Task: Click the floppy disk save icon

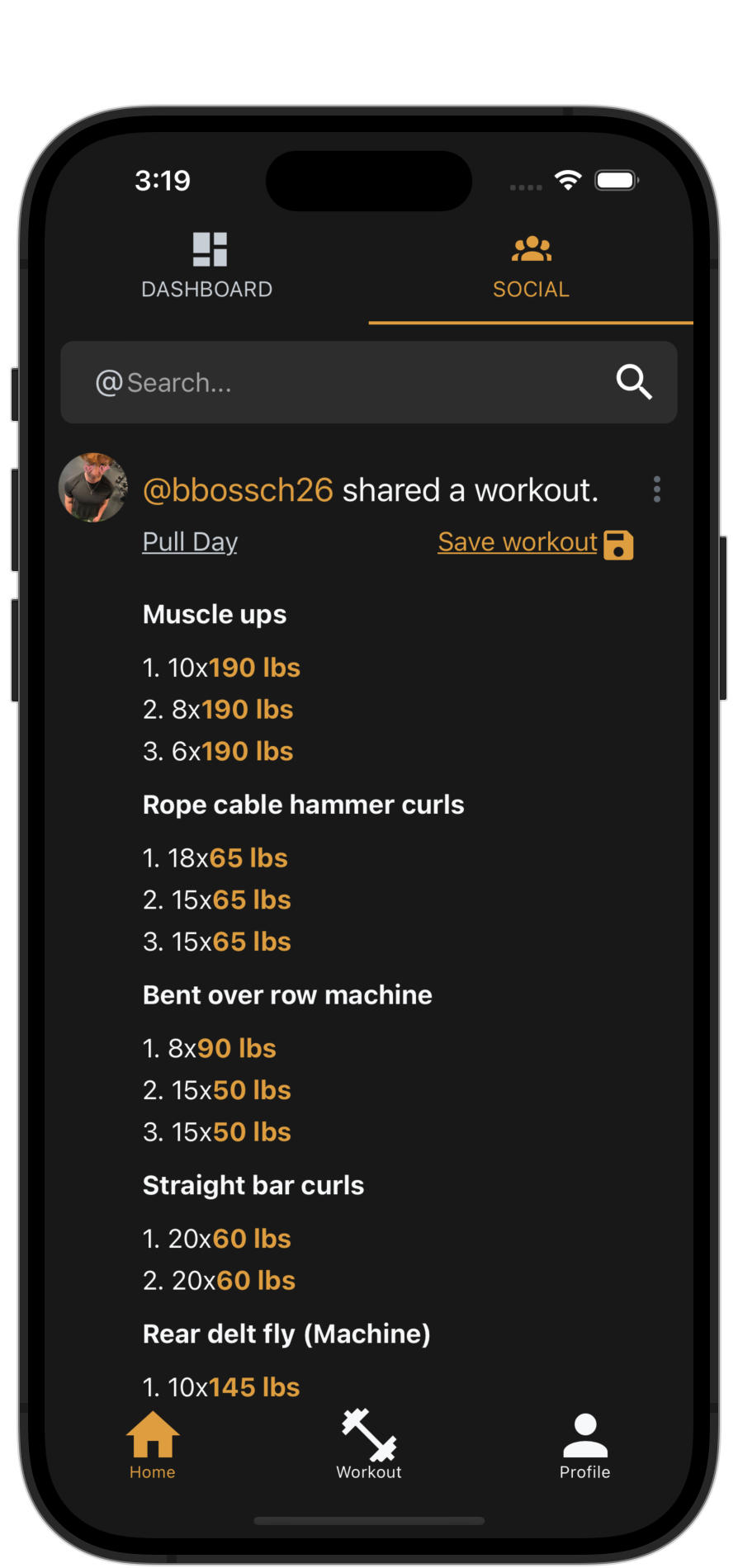Action: (618, 545)
